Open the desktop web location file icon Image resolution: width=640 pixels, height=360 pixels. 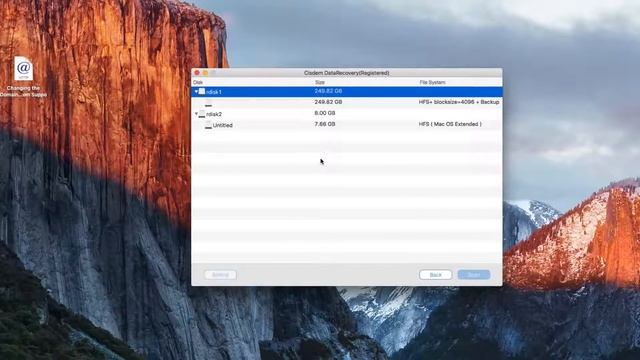(x=24, y=69)
